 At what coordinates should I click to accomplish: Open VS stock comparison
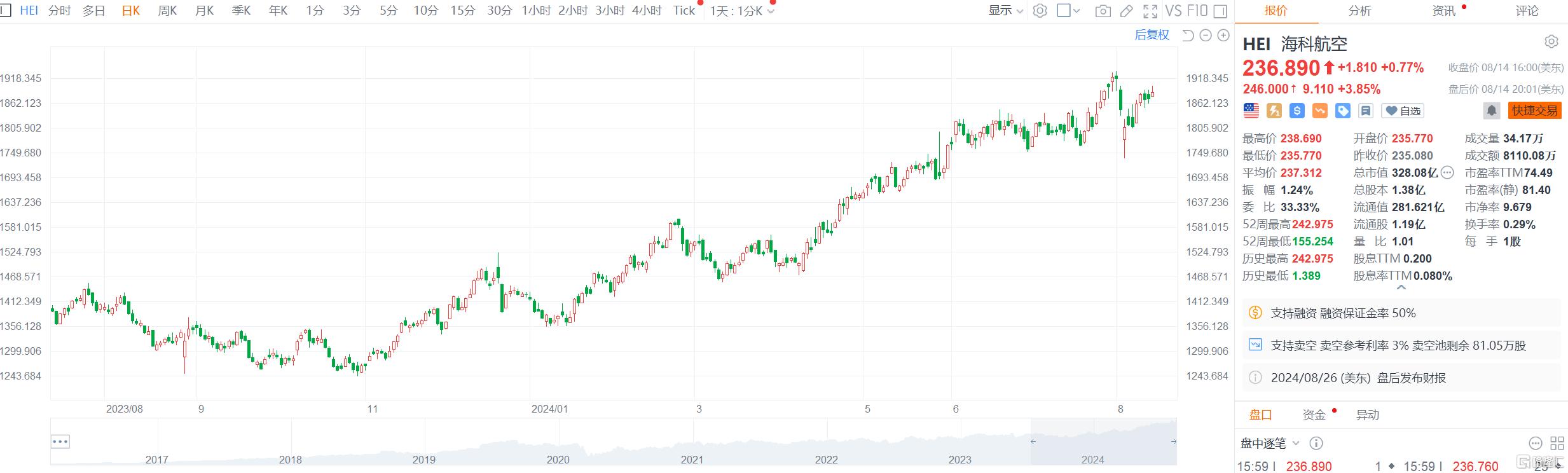pyautogui.click(x=1173, y=11)
